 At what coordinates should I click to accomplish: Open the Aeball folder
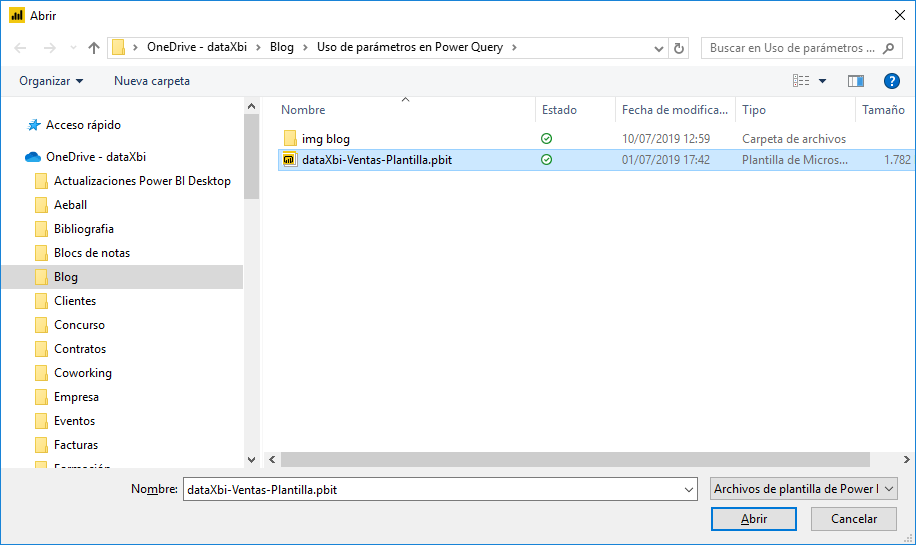point(70,205)
